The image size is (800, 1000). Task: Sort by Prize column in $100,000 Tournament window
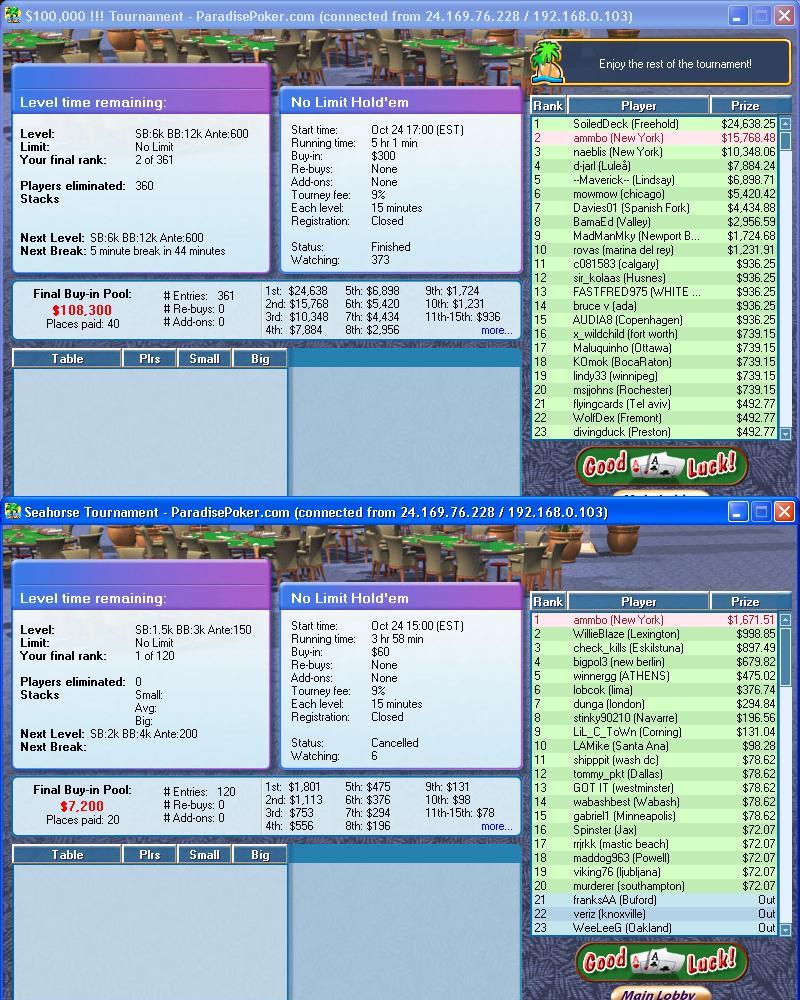click(744, 106)
